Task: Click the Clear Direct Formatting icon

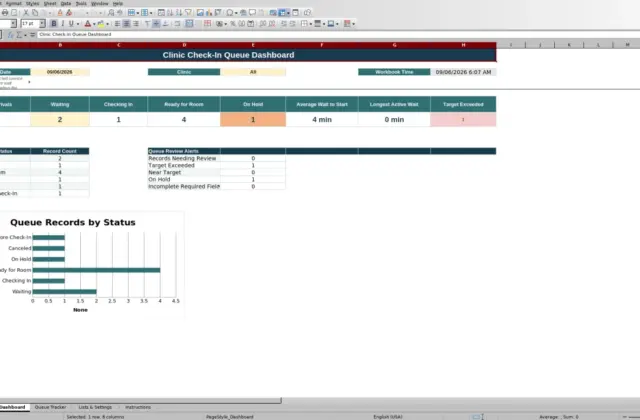Action: pyautogui.click(x=69, y=13)
